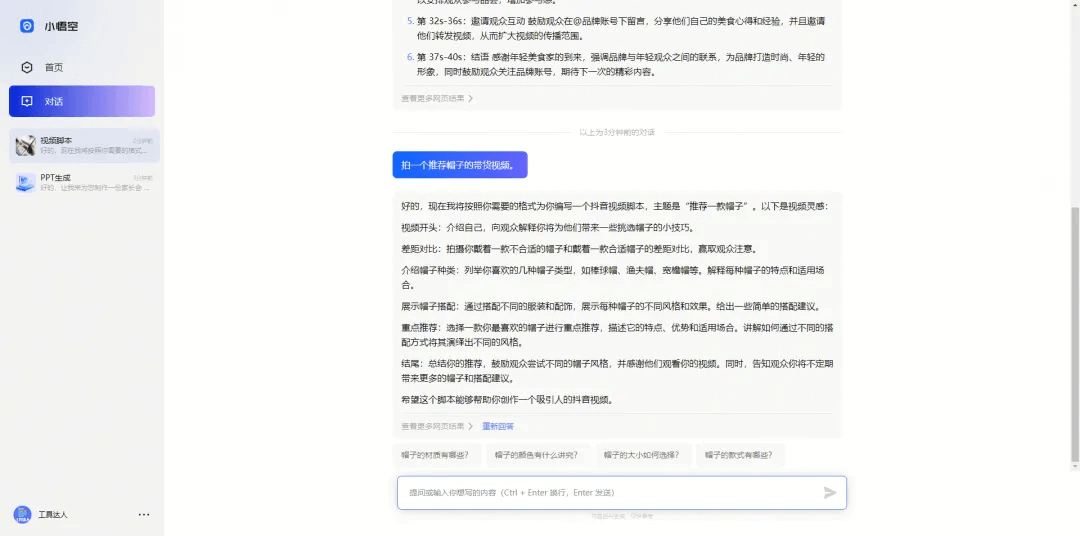Click the 工具达人 user avatar
The width and height of the screenshot is (1080, 536).
coord(22,514)
